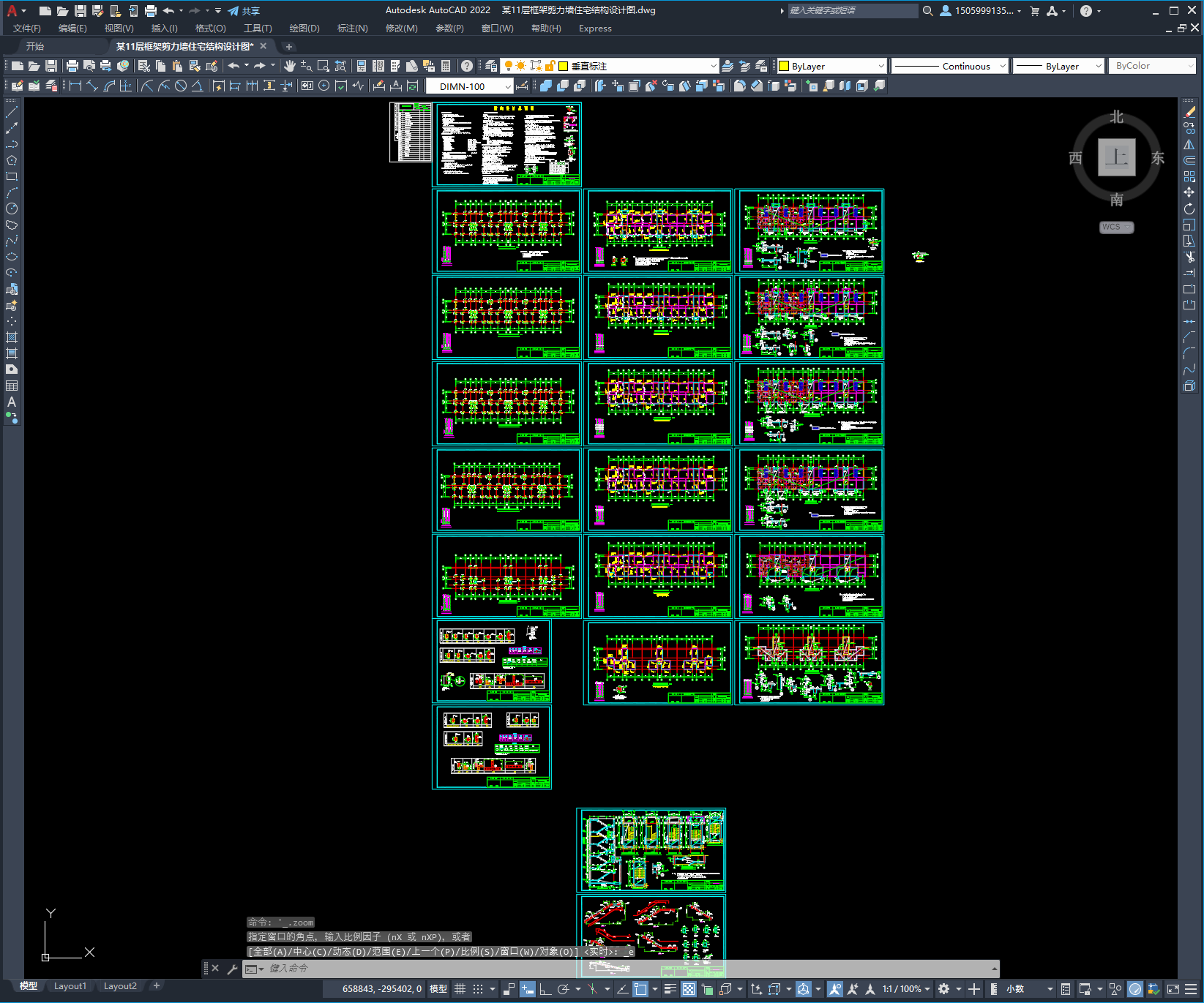
Task: Click the Plot printer icon in the Standard toolbar
Action: pyautogui.click(x=72, y=66)
